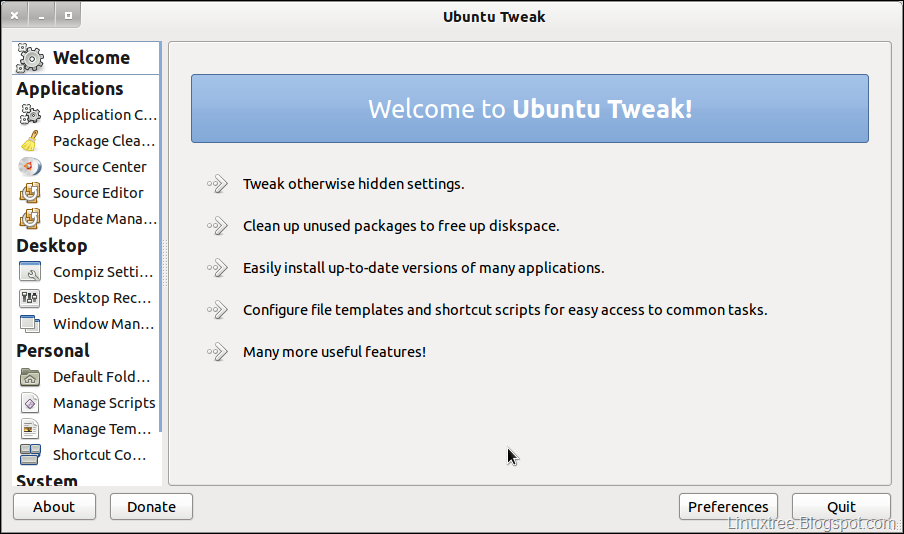
Task: Click the sidebar vertical scrollbar
Action: pyautogui.click(x=160, y=236)
